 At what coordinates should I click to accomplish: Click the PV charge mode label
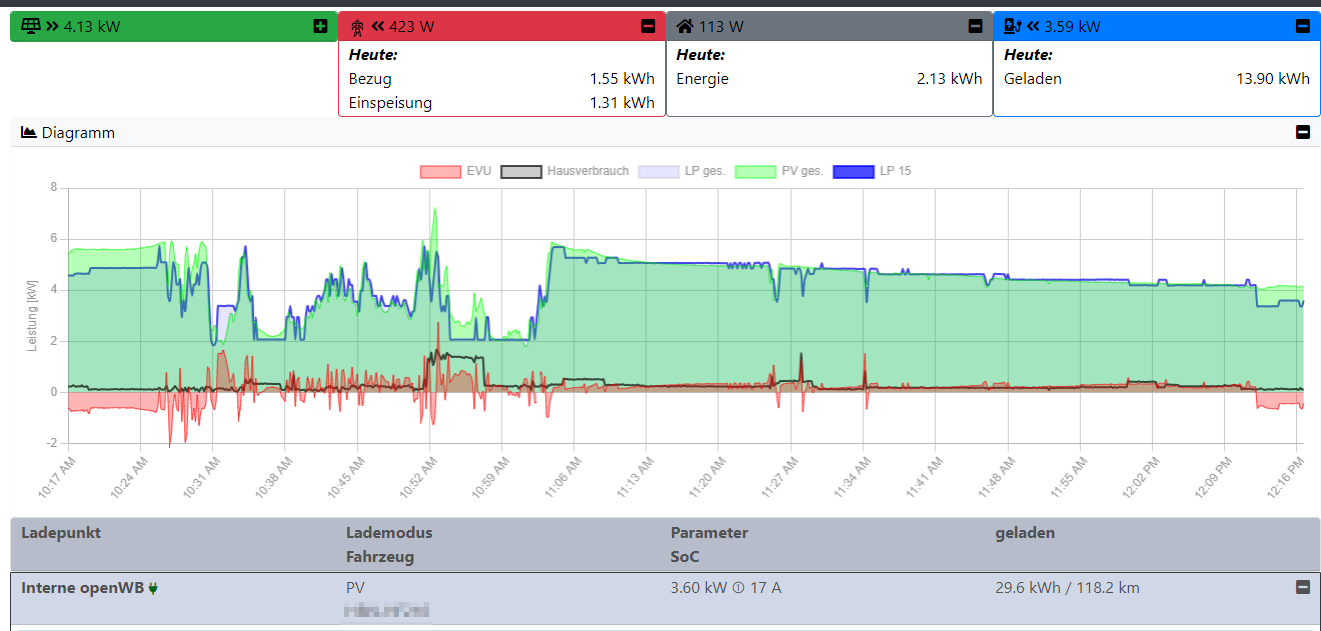point(355,588)
